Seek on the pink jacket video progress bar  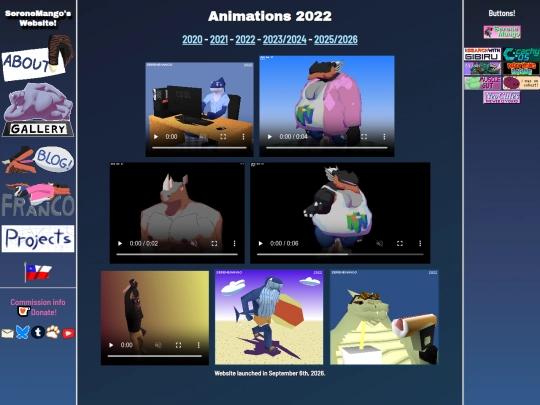point(327,148)
